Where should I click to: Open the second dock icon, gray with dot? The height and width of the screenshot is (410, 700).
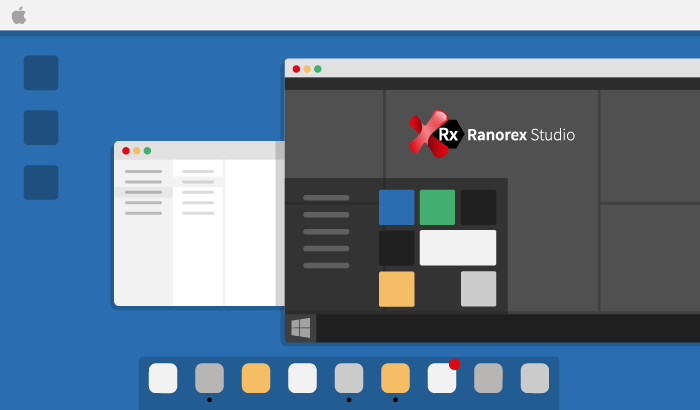209,378
